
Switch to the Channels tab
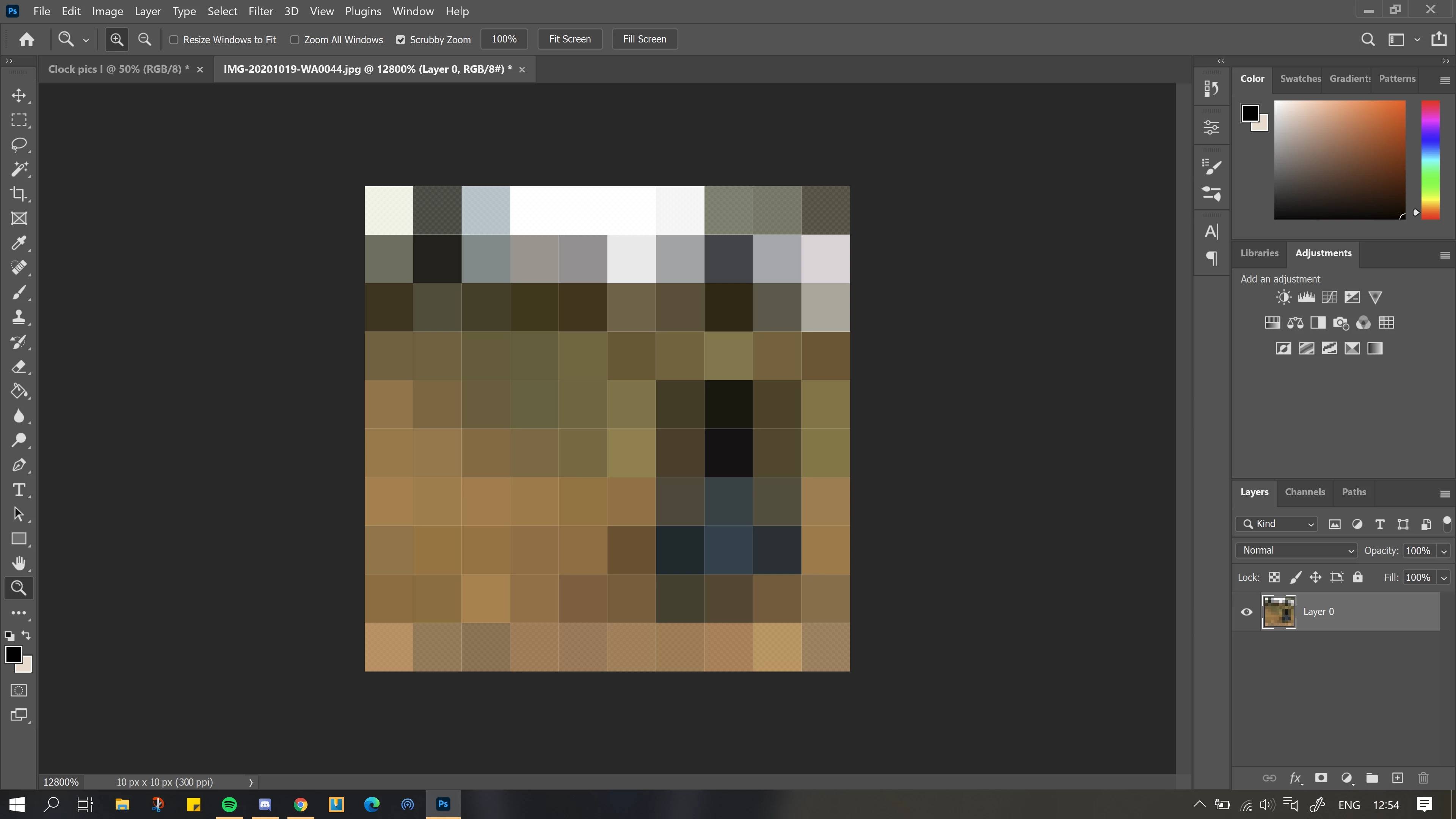[1304, 492]
